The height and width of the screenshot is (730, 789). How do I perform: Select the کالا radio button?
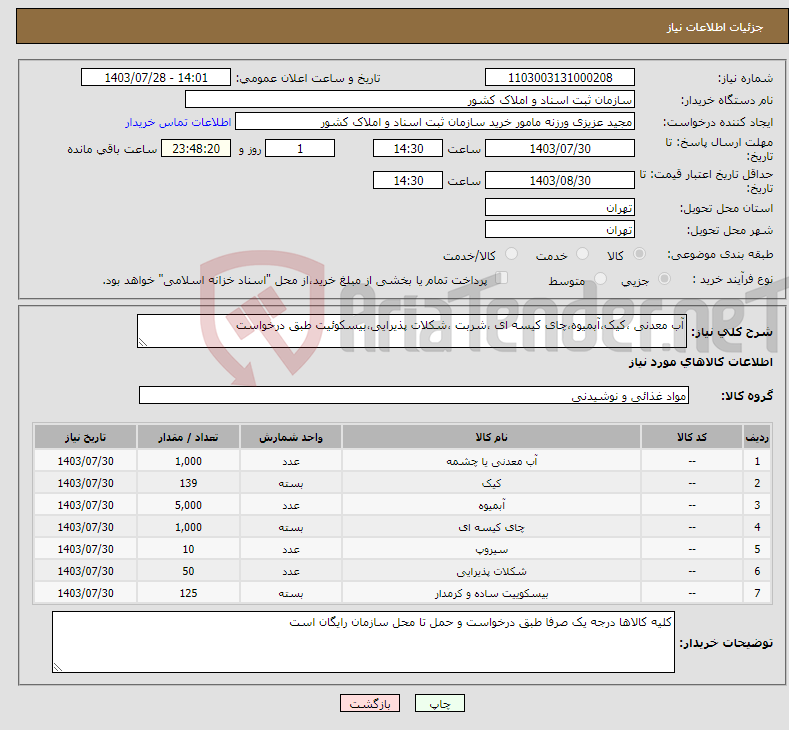point(639,254)
